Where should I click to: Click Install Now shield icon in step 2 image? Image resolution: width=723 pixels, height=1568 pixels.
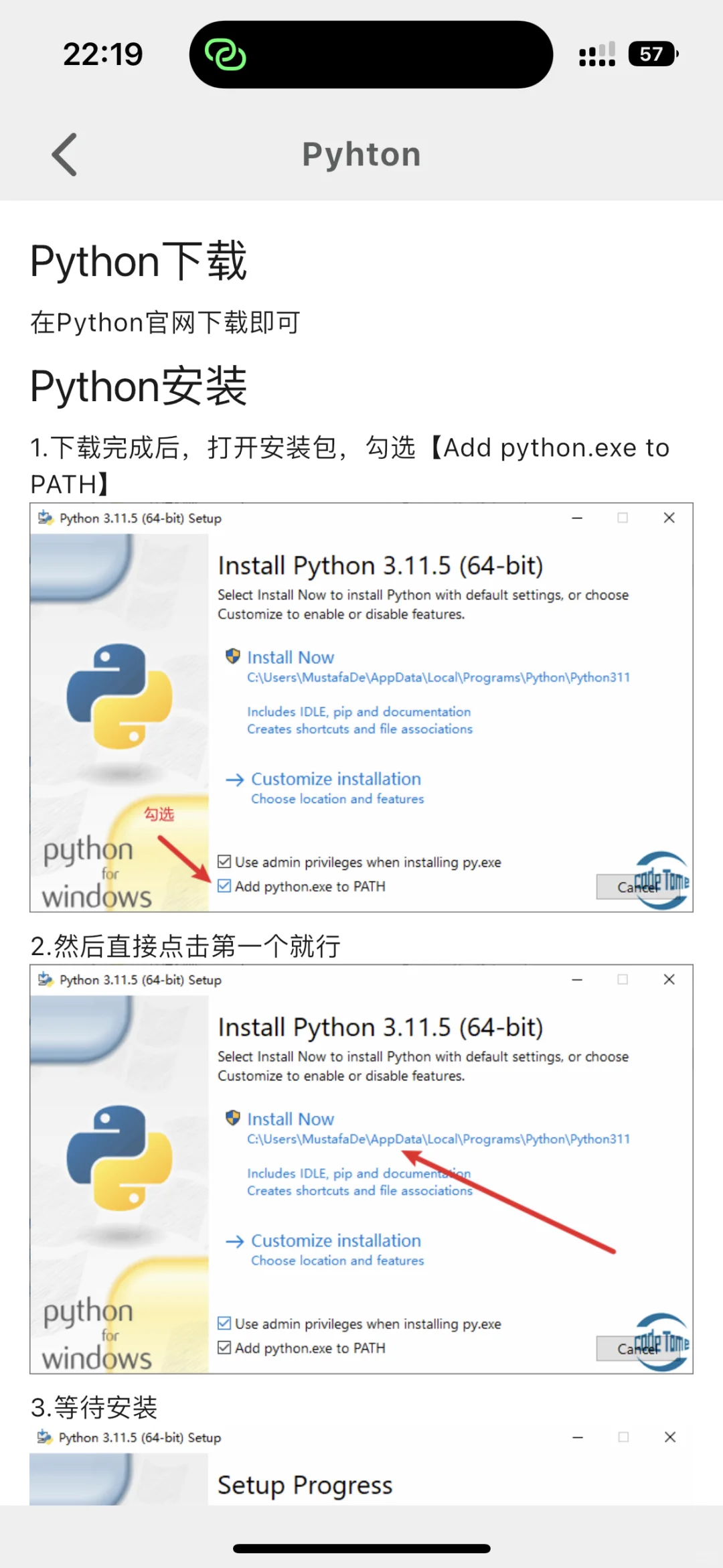232,1118
